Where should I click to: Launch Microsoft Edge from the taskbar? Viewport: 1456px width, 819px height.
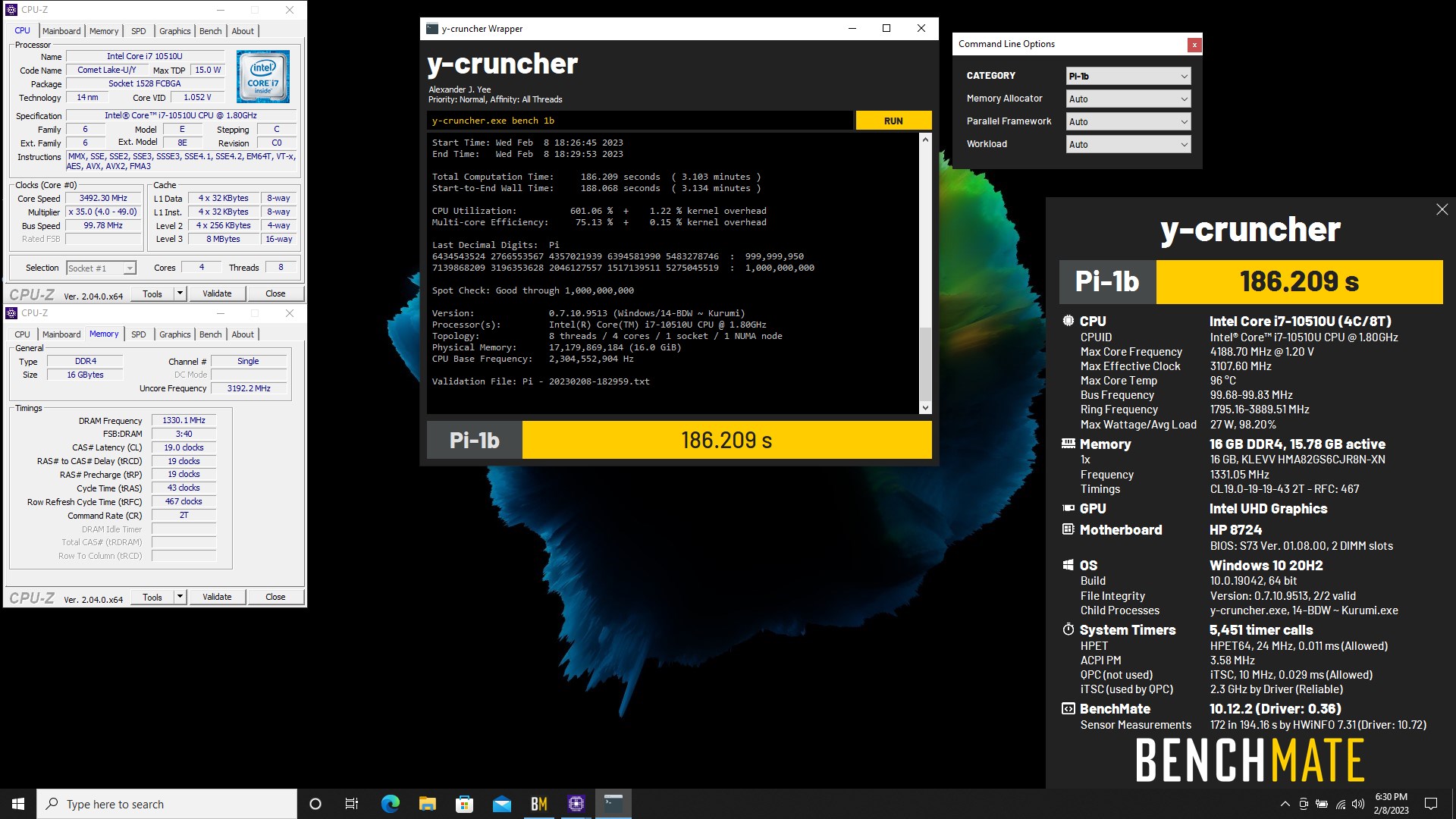pyautogui.click(x=390, y=804)
